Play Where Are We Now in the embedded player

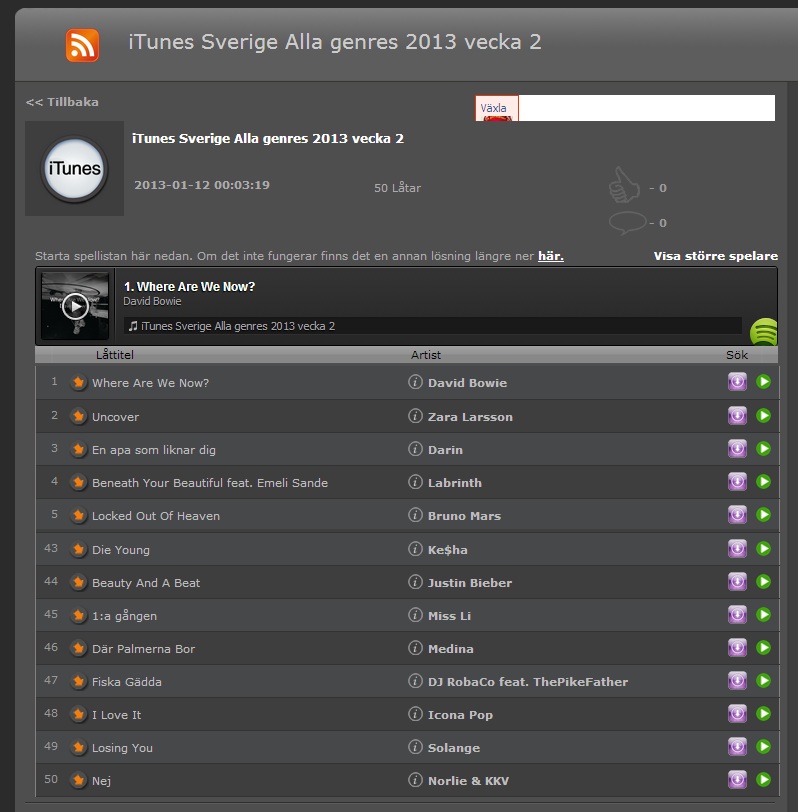tap(75, 306)
